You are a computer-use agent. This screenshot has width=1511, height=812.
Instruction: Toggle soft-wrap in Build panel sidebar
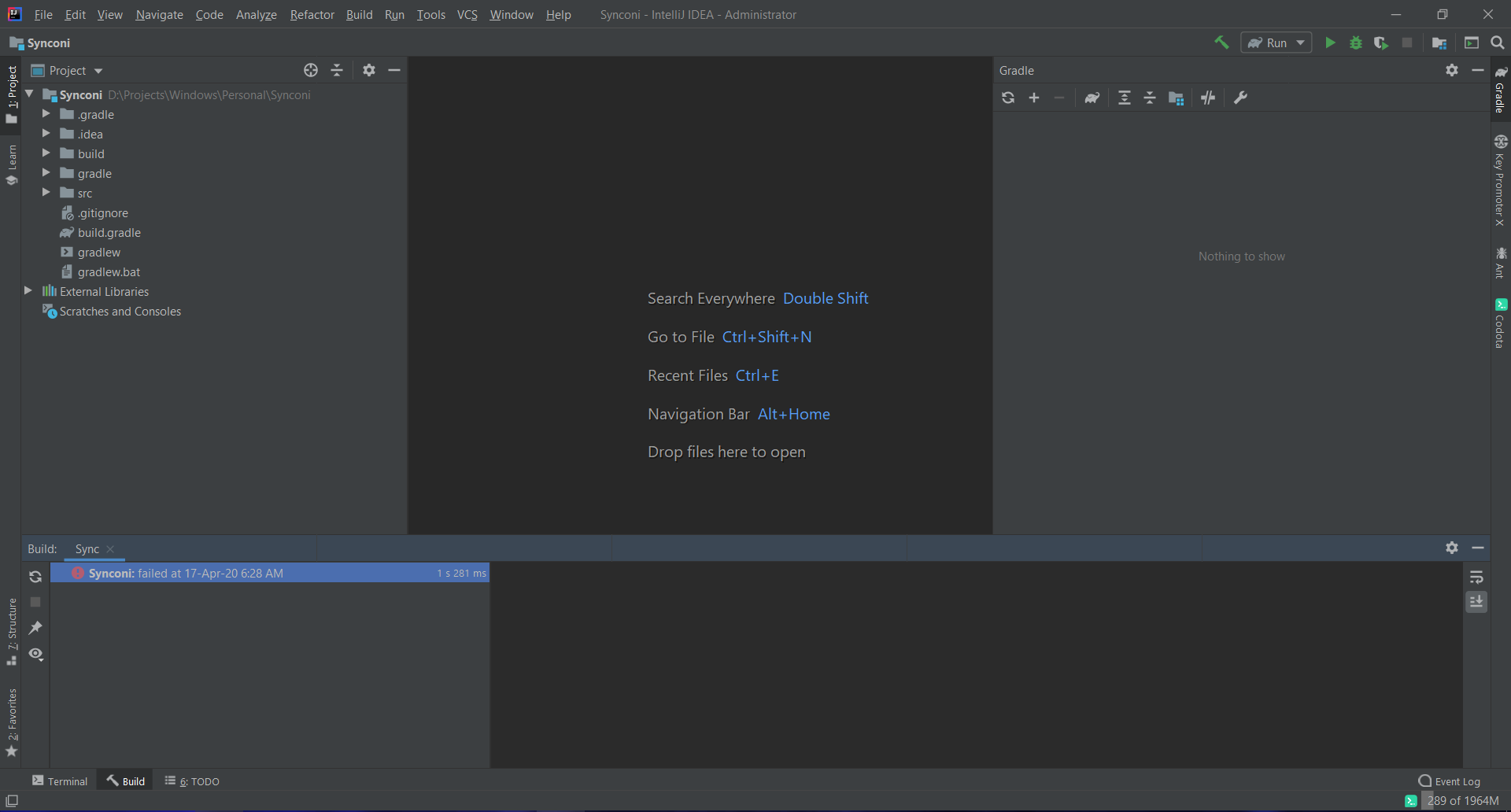[x=1477, y=577]
